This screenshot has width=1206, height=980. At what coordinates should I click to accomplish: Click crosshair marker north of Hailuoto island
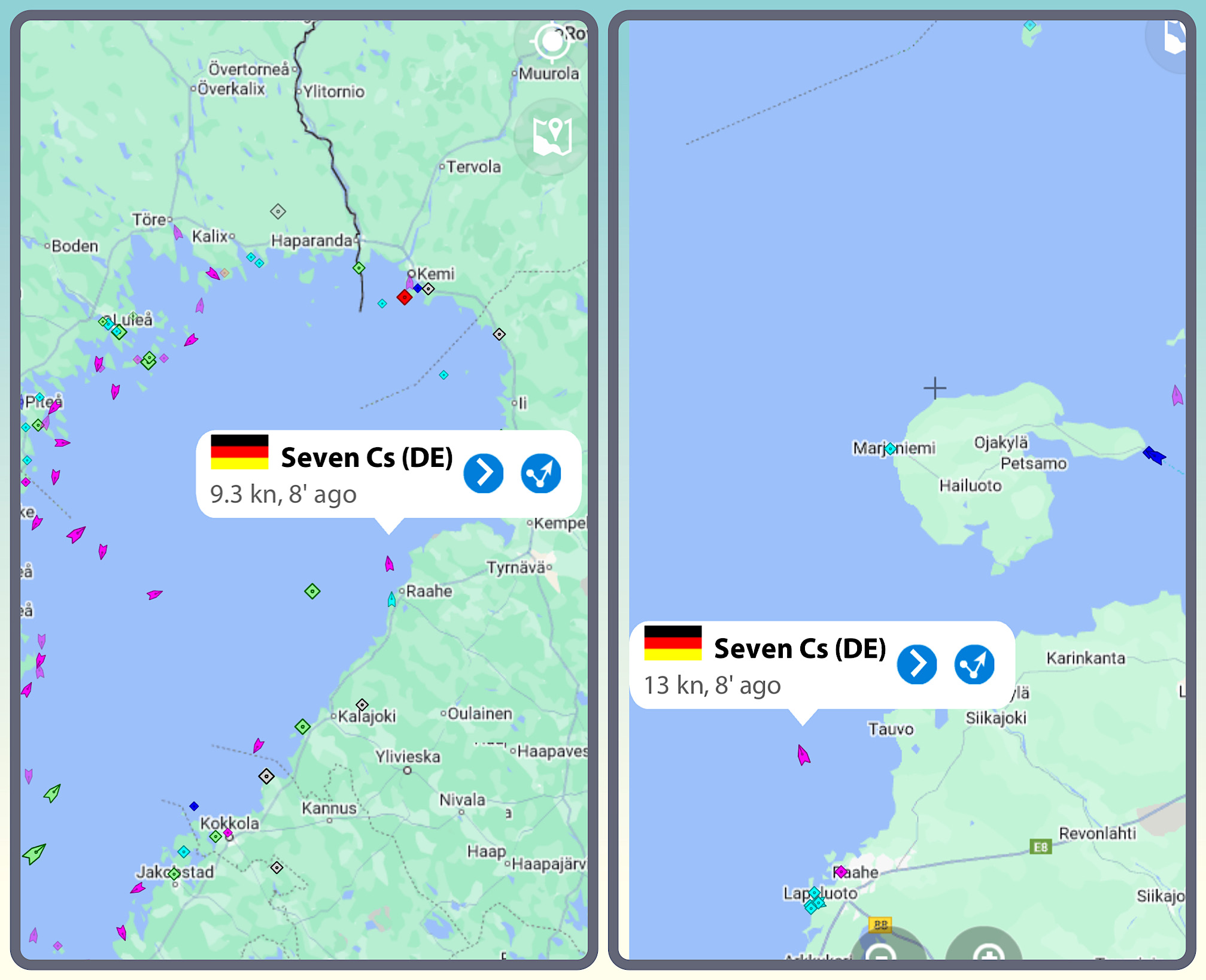(x=934, y=388)
